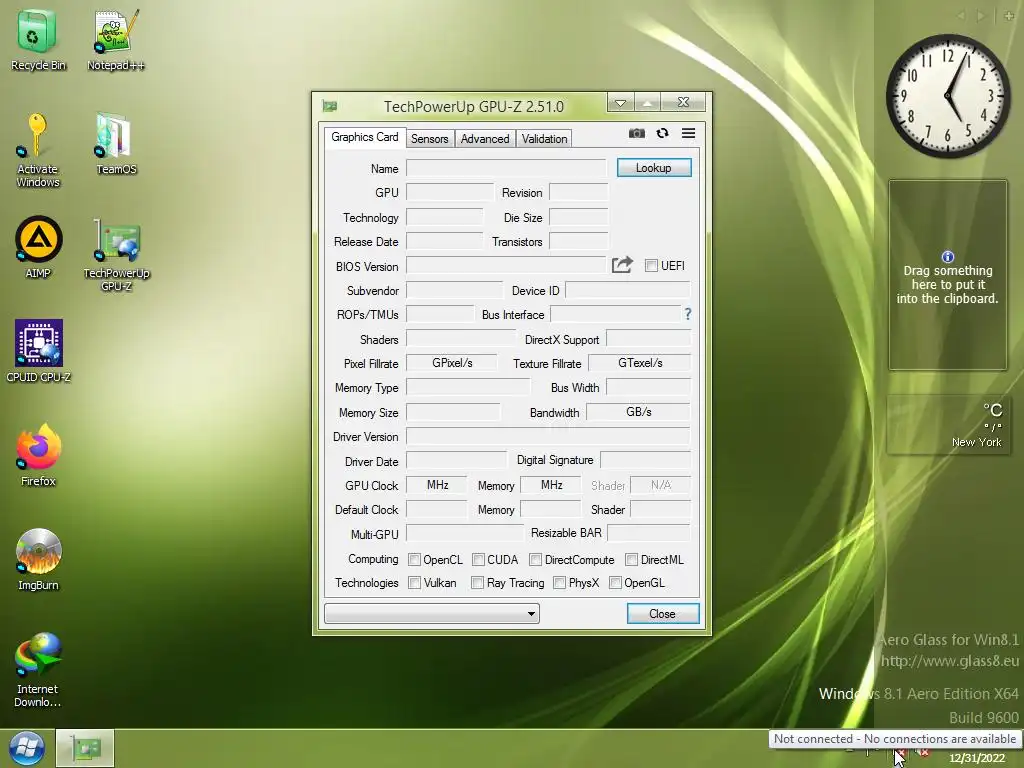
Task: Click the BIOS export arrow icon
Action: [x=622, y=264]
